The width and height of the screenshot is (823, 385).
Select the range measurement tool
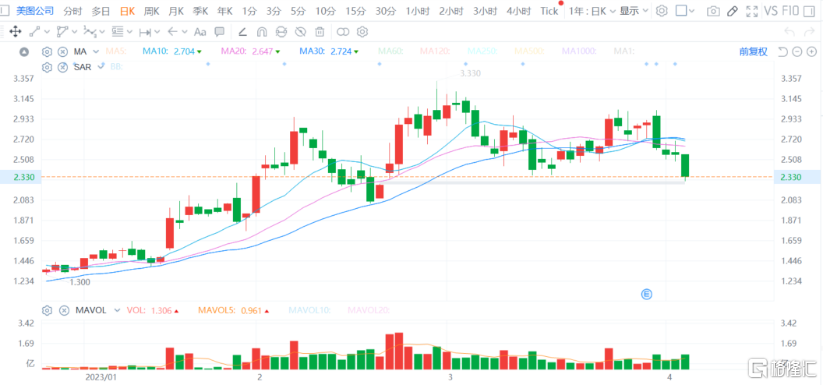coord(145,32)
